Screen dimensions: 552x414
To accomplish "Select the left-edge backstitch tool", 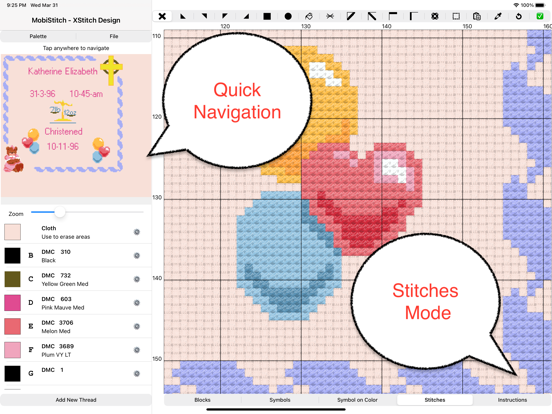I will pos(414,16).
